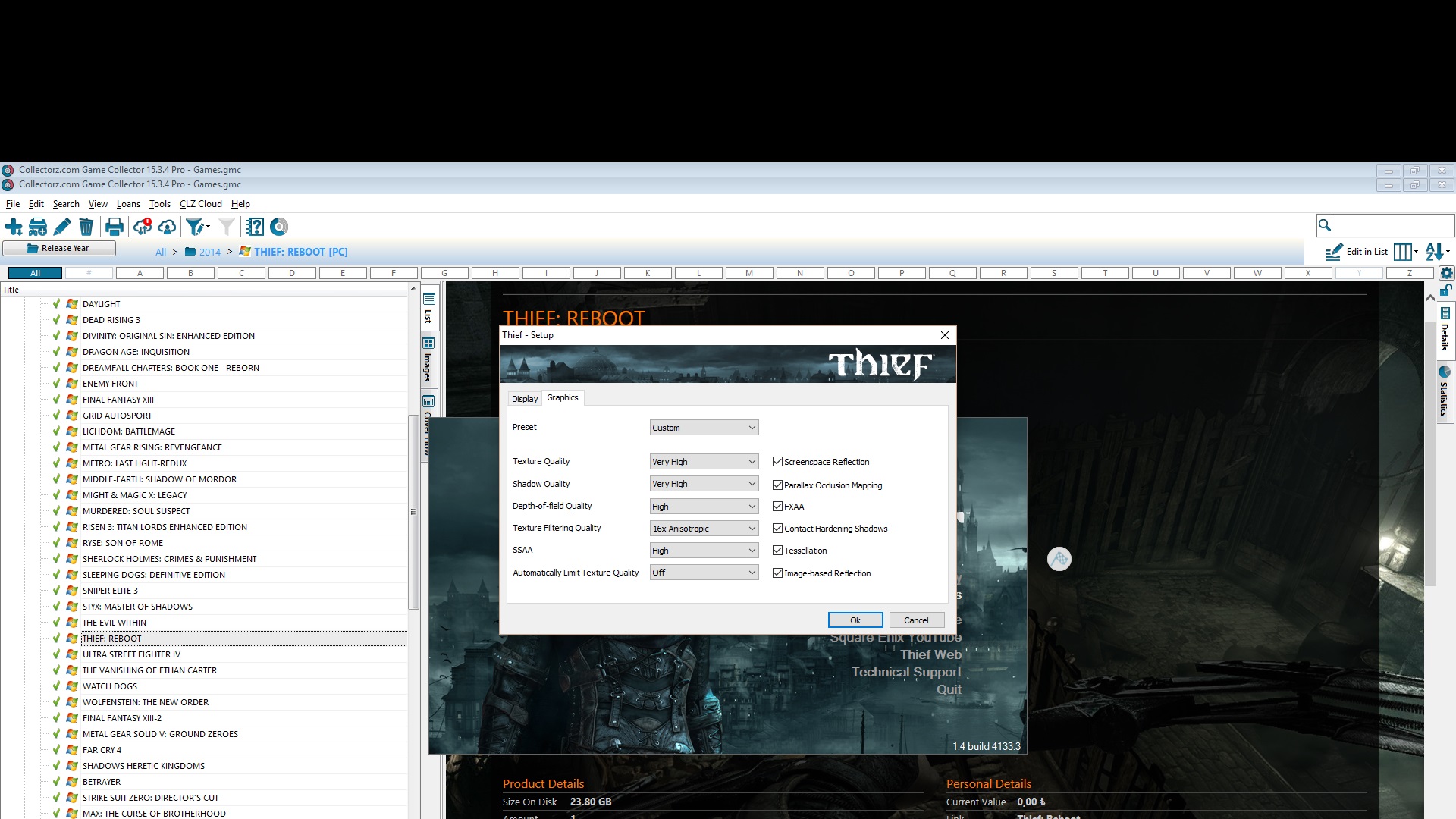Click the Release Year folder button
This screenshot has height=819, width=1456.
click(59, 249)
